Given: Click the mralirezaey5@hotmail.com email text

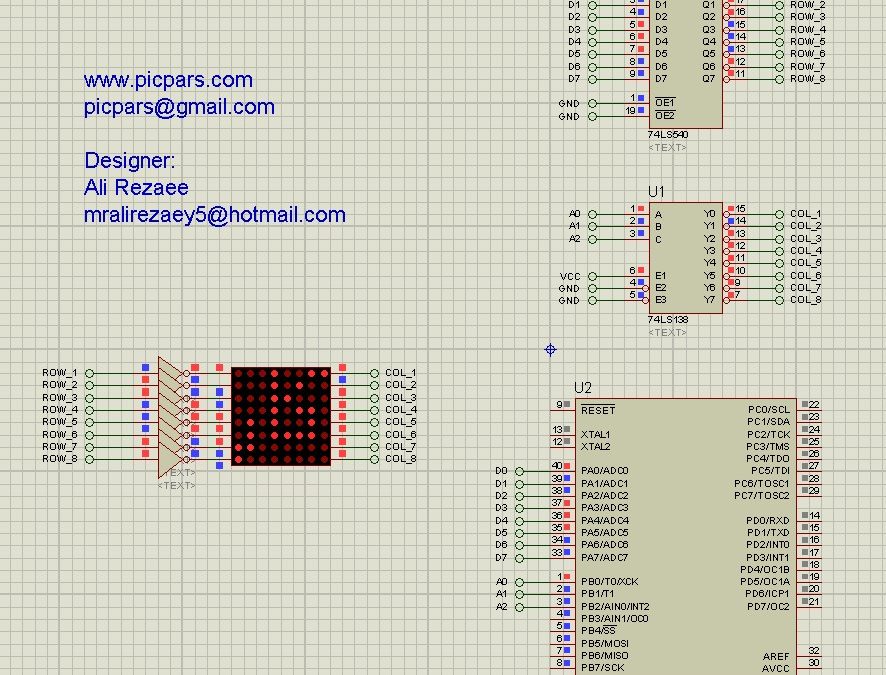Looking at the screenshot, I should 215,215.
